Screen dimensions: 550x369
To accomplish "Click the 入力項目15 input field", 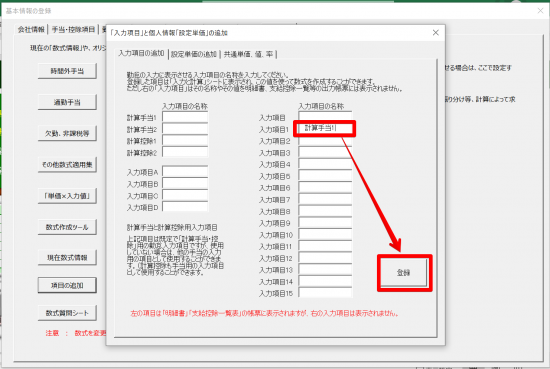I will [325, 293].
